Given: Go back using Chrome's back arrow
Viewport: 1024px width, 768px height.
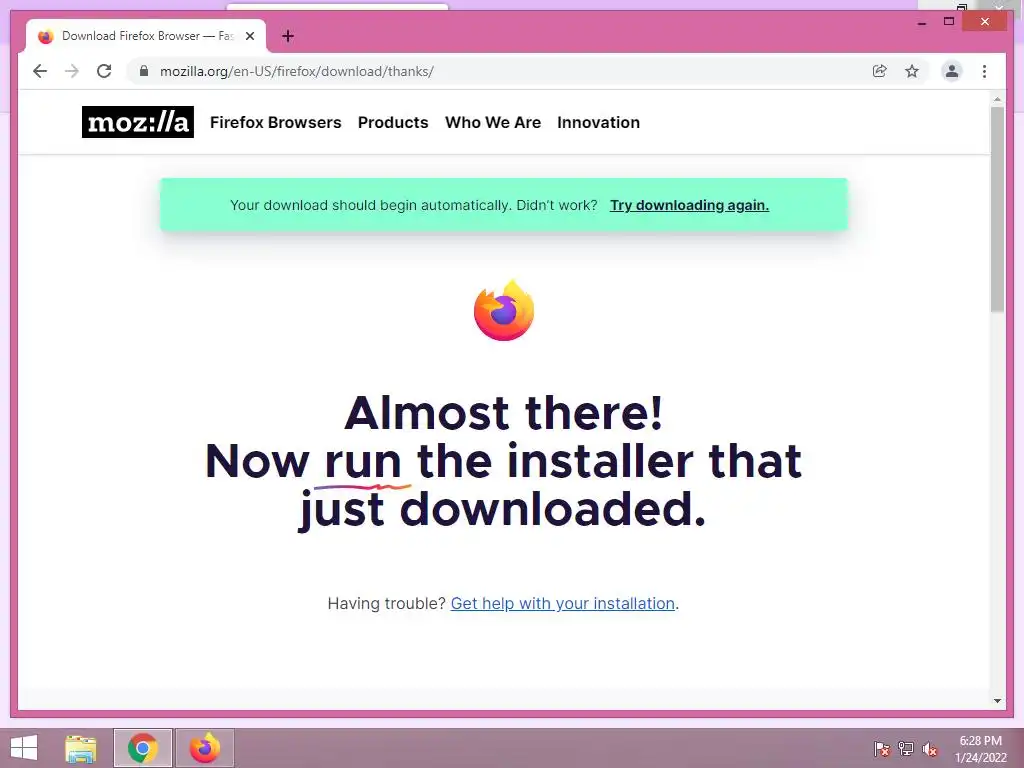Looking at the screenshot, I should (40, 71).
